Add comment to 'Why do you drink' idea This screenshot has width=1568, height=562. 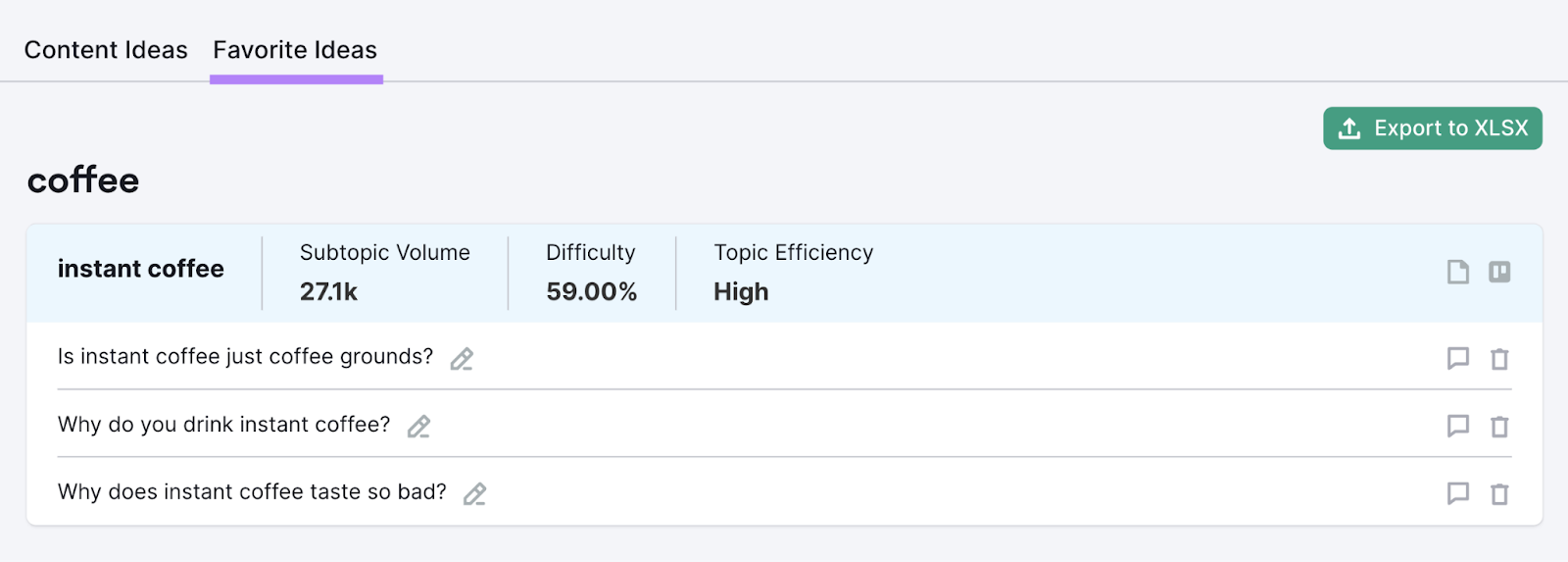tap(1458, 426)
